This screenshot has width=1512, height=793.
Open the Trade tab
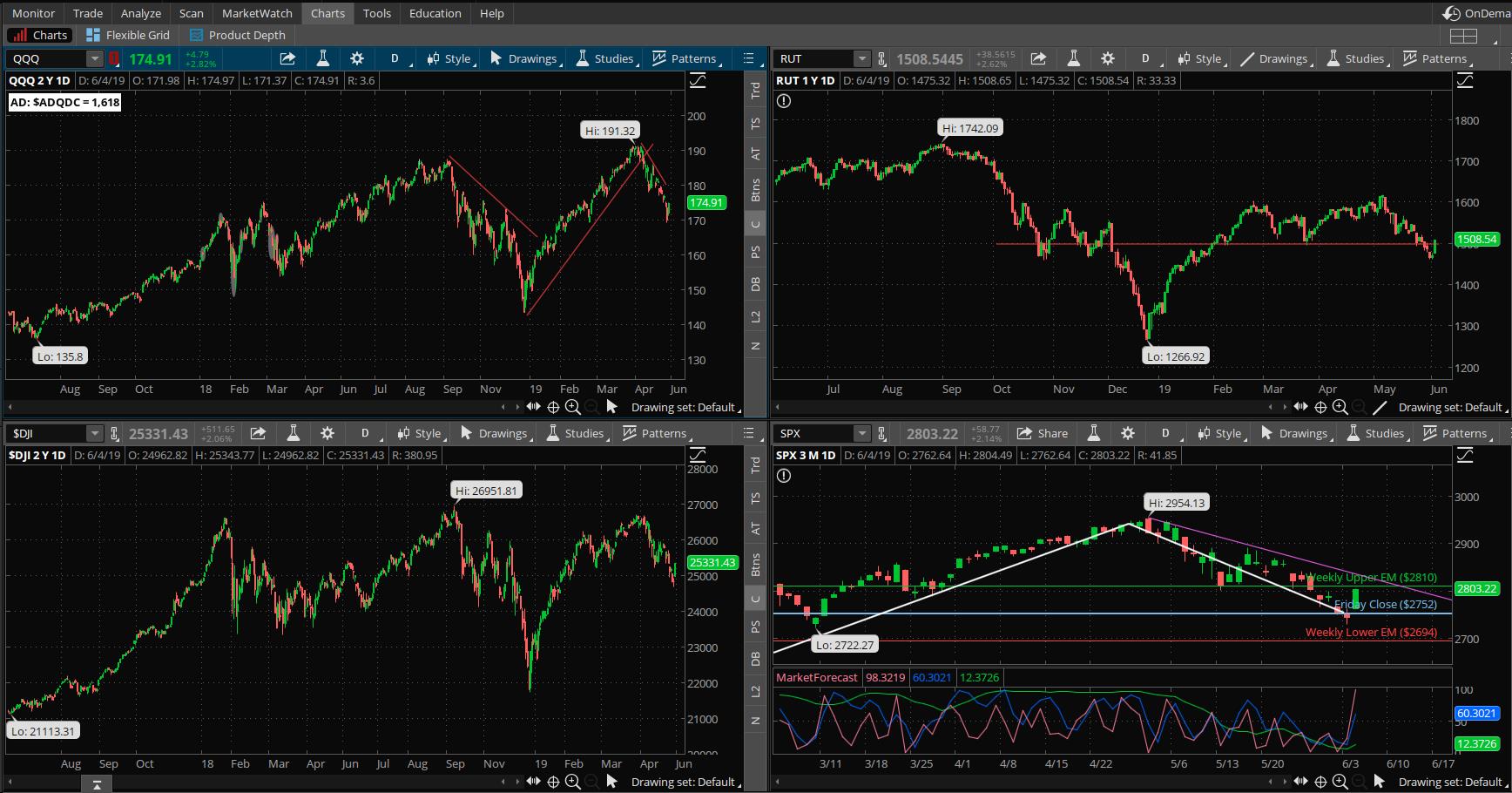tap(88, 13)
